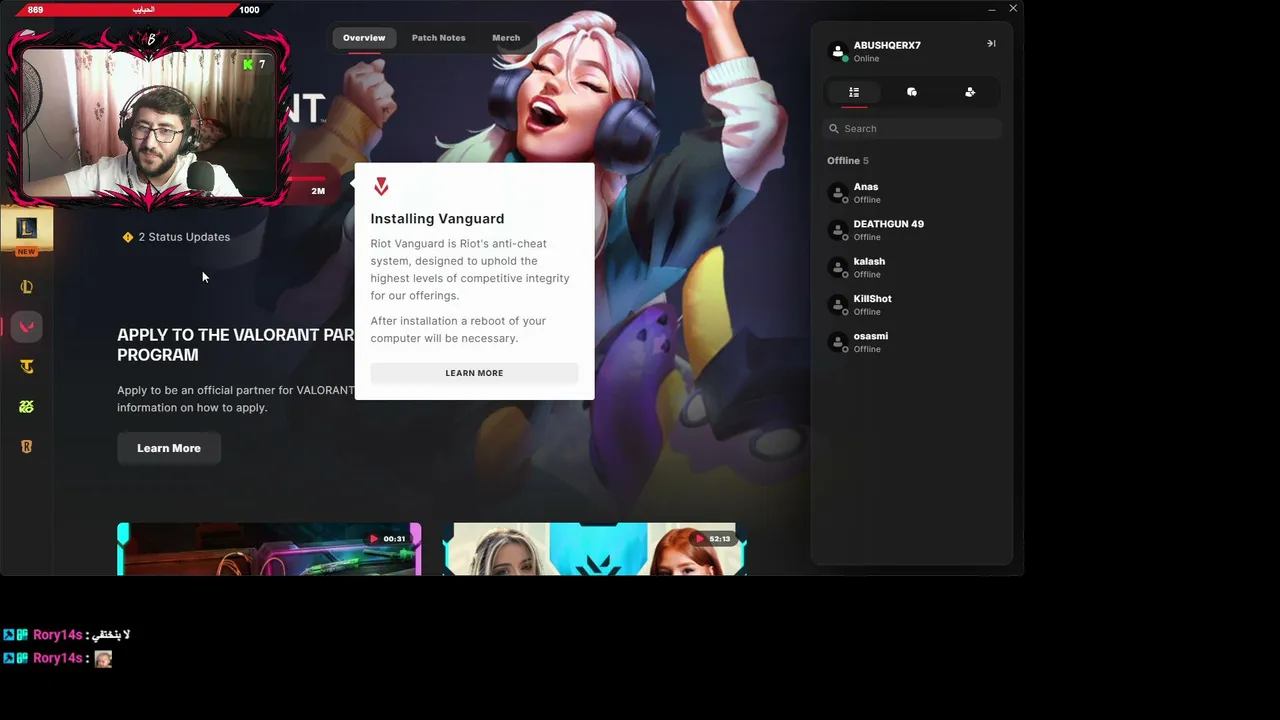Close the Riot Client window
The width and height of the screenshot is (1280, 720).
[x=1013, y=8]
